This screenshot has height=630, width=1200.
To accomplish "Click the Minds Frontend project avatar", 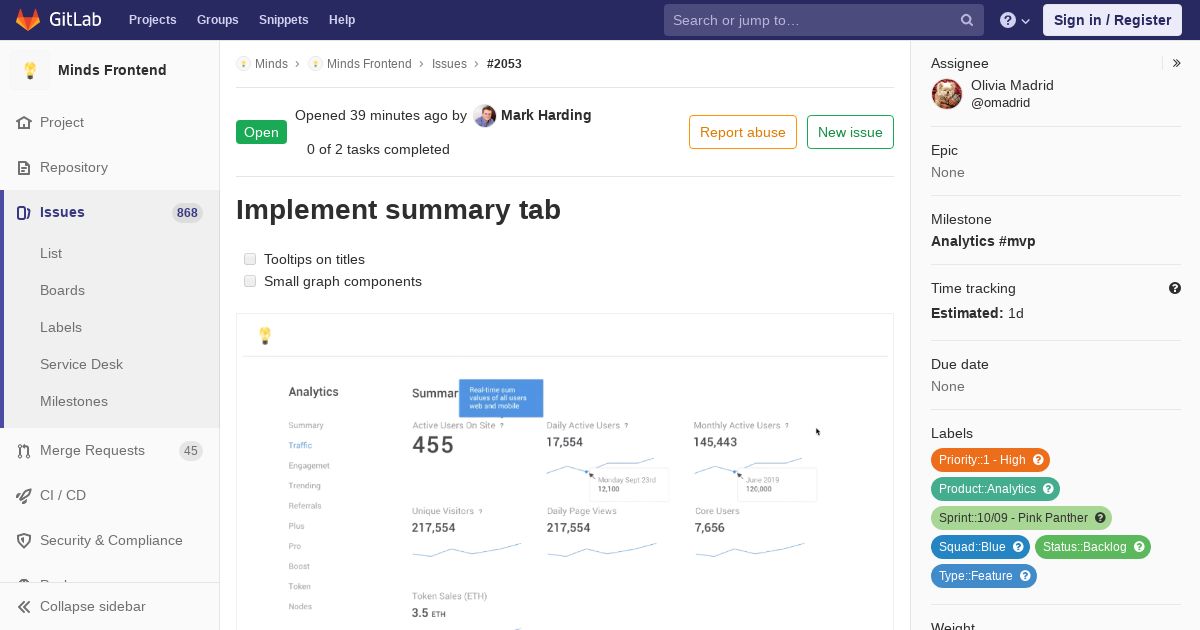I will click(30, 70).
